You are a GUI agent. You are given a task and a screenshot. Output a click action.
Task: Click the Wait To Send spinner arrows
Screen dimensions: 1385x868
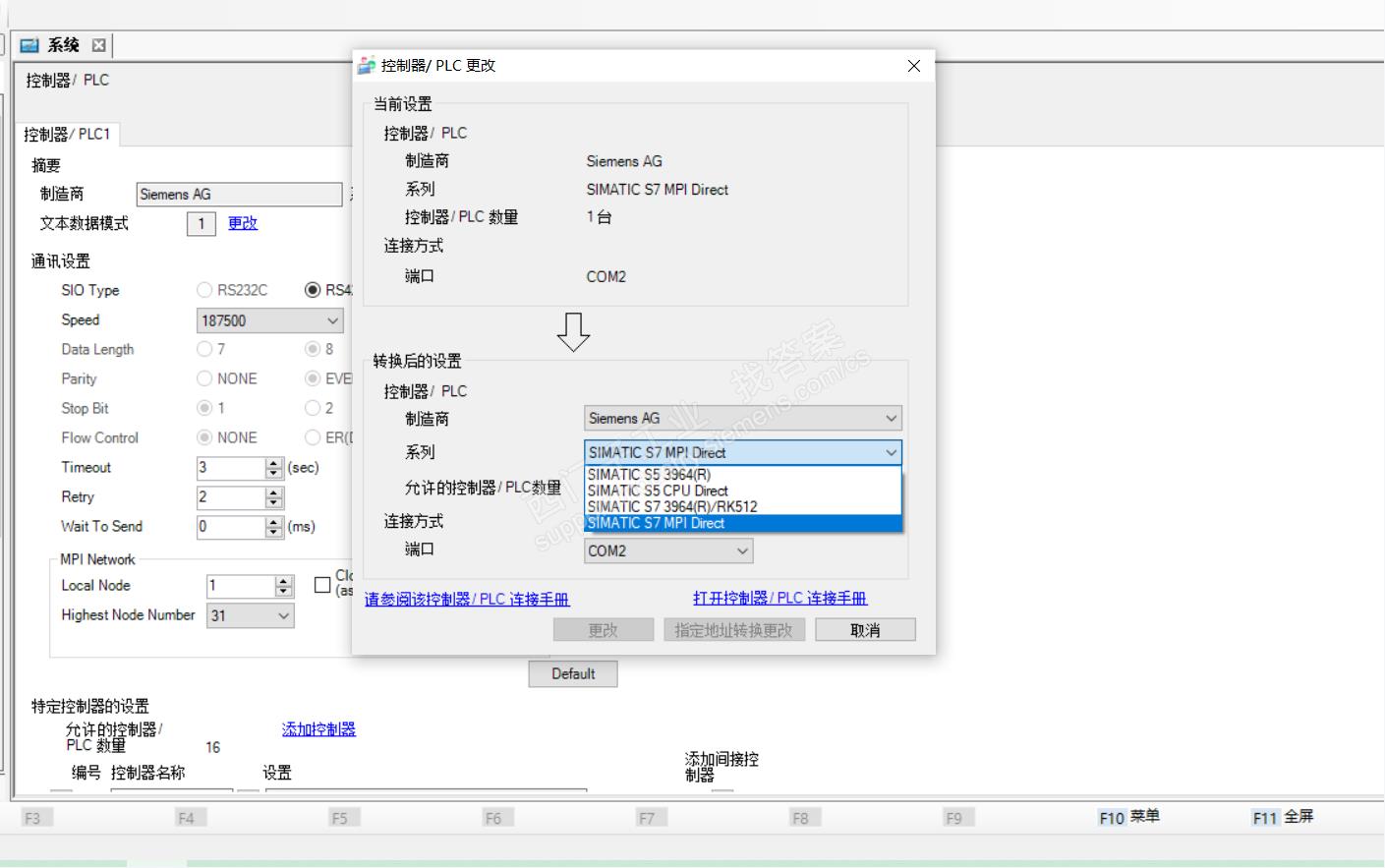pos(274,527)
